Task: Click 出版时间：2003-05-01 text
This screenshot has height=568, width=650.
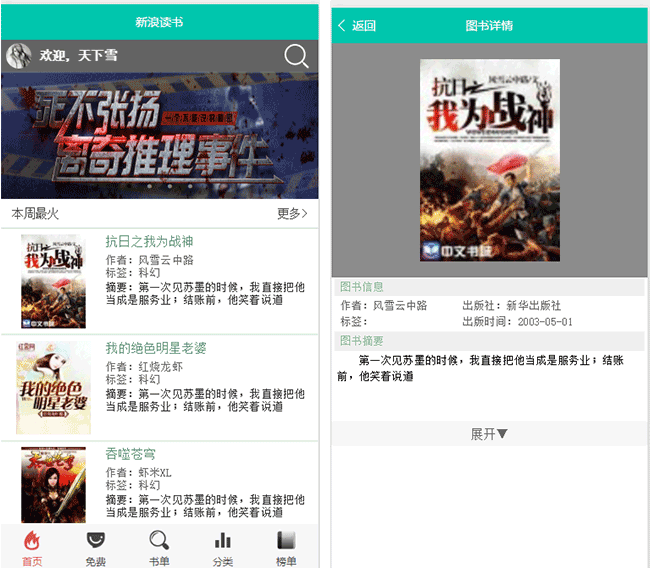Action: pyautogui.click(x=517, y=322)
